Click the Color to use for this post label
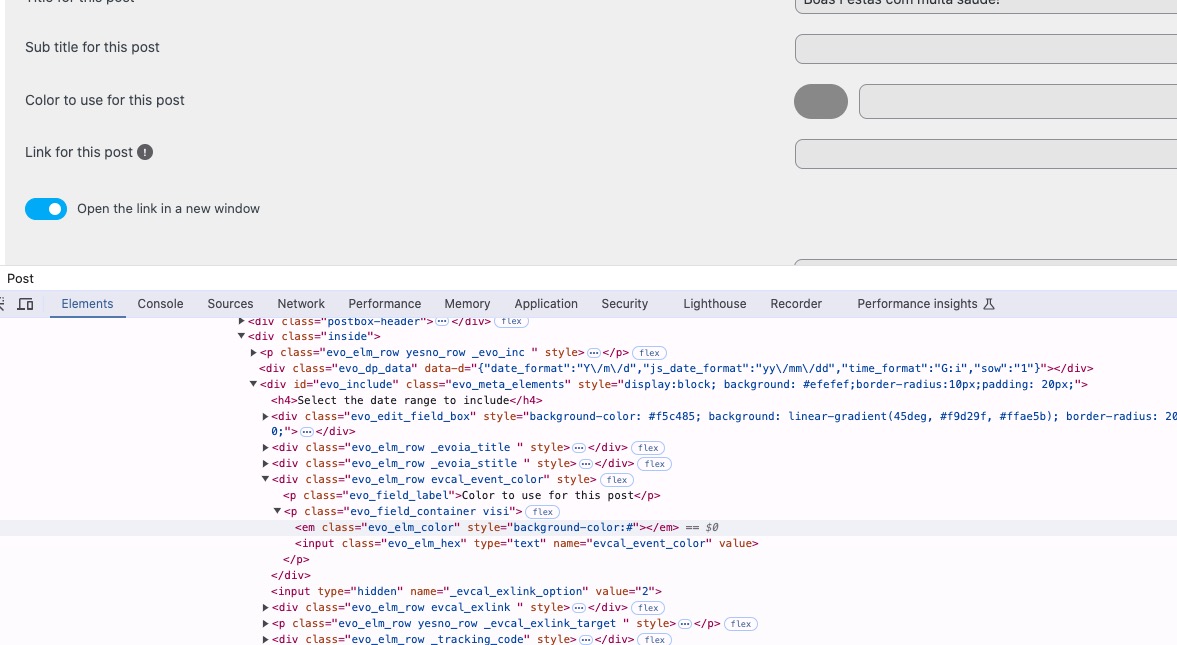The image size is (1177, 645). [x=104, y=100]
